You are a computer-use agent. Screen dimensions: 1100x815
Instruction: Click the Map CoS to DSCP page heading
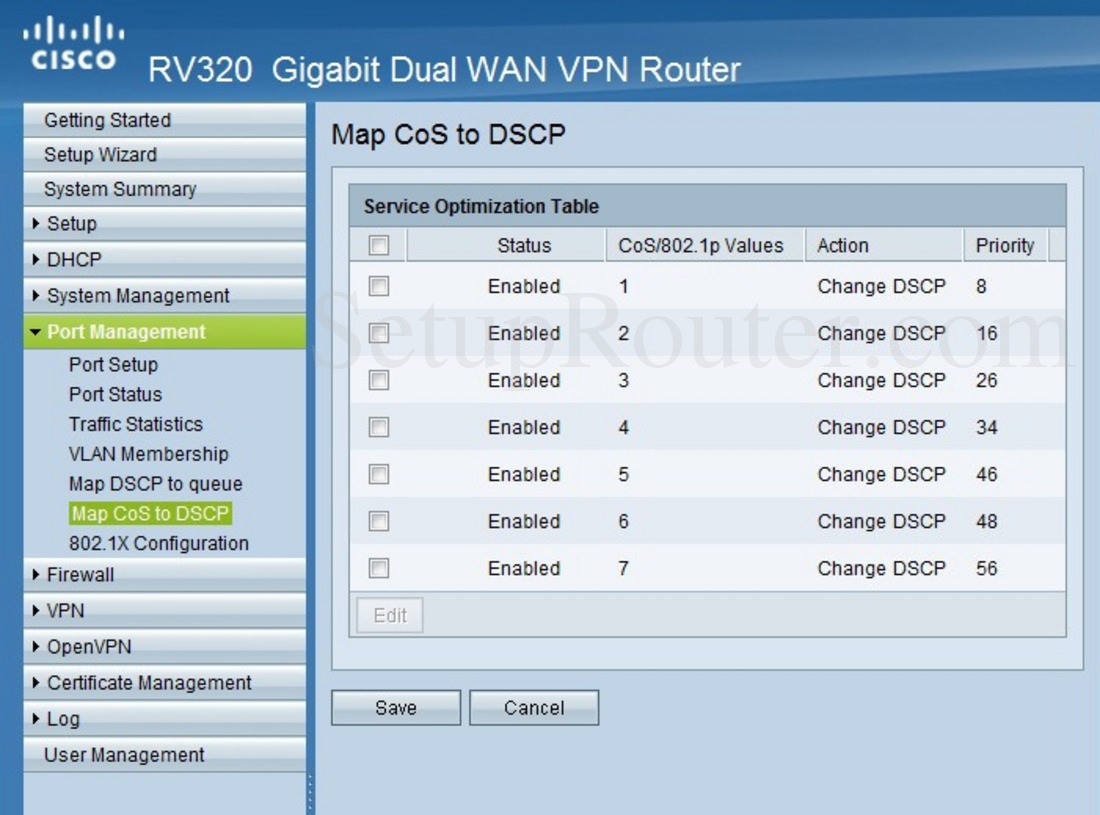(448, 134)
